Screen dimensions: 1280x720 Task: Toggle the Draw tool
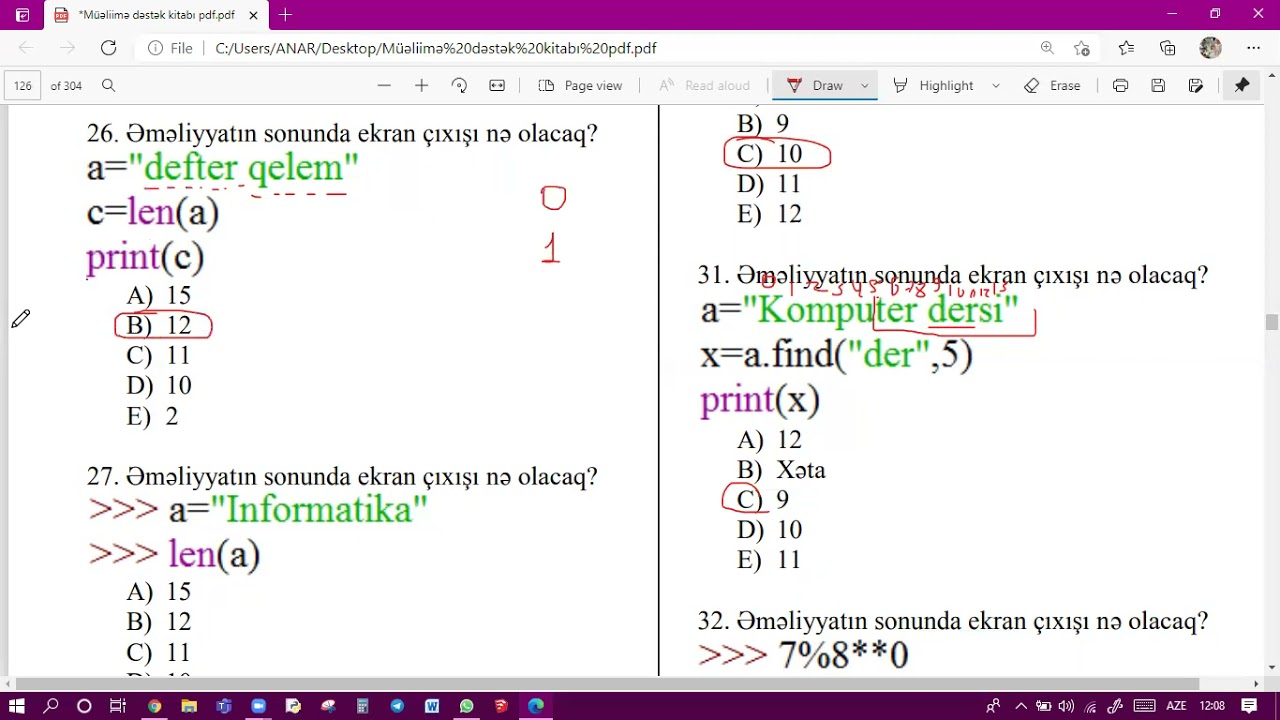(816, 86)
